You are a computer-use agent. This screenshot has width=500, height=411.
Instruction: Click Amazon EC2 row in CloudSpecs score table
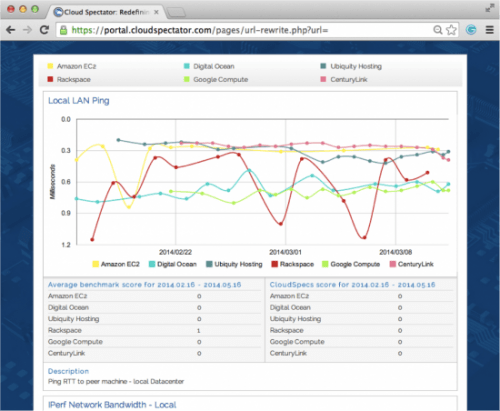(361, 296)
